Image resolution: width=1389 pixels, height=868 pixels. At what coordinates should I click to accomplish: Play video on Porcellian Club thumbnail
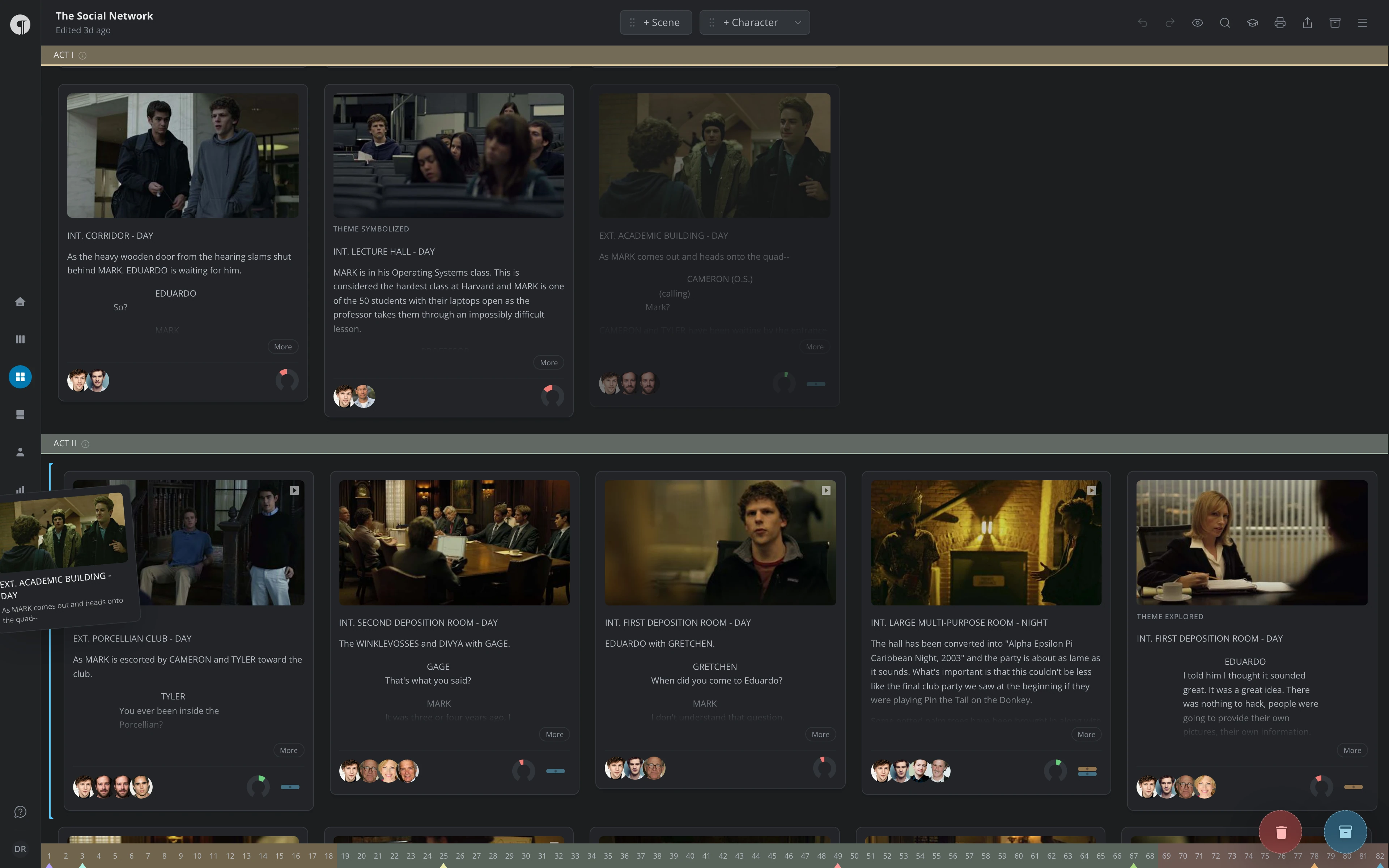294,490
